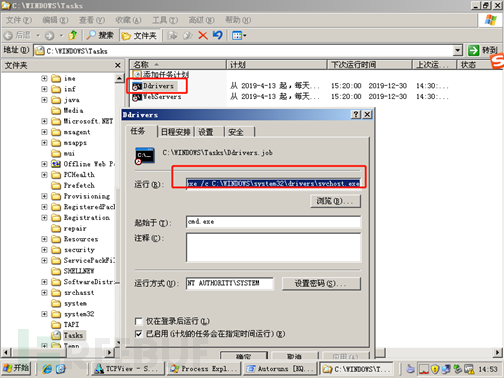Open Add Scheduled Task (添加任务计划) item
The image size is (504, 378).
161,74
